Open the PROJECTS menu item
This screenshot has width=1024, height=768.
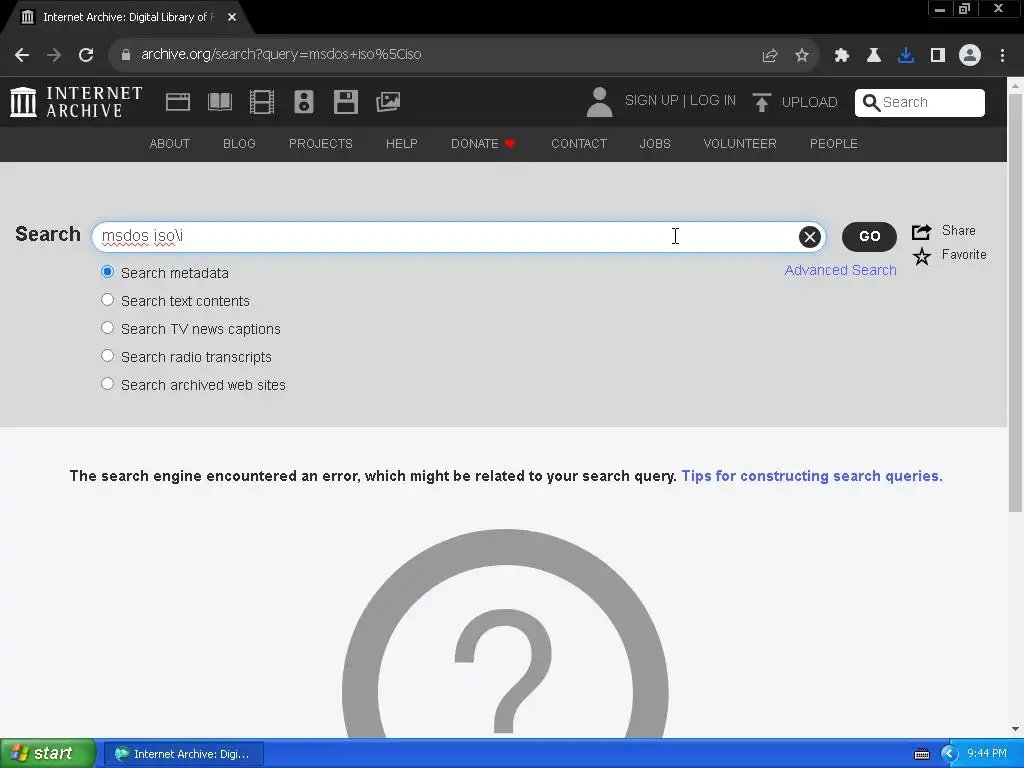[321, 144]
